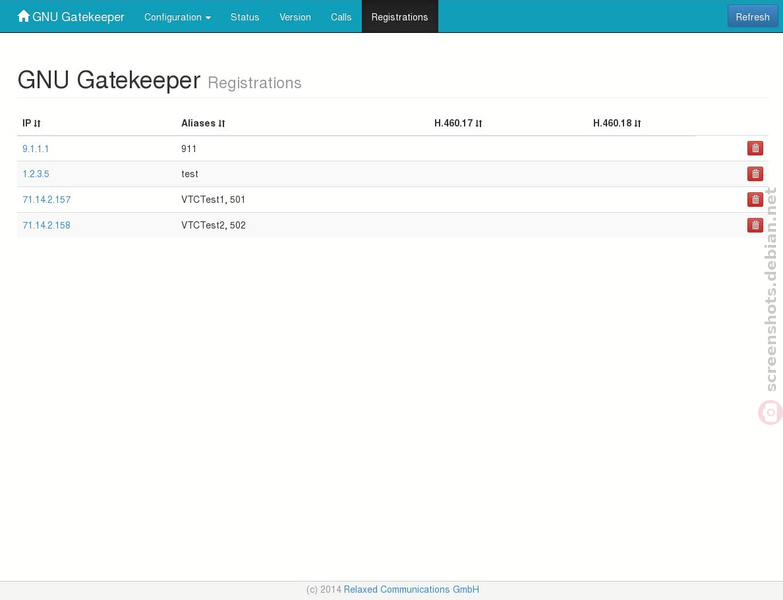
Task: Open the 1.2.3.5 IP link
Action: 36,174
